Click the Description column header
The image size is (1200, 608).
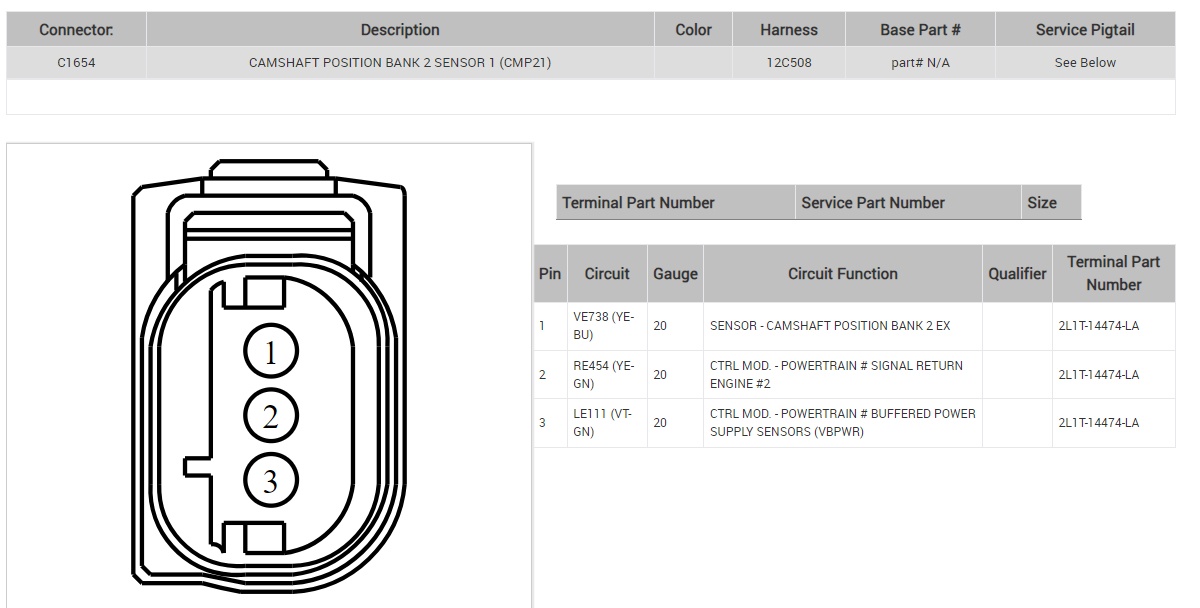tap(400, 29)
